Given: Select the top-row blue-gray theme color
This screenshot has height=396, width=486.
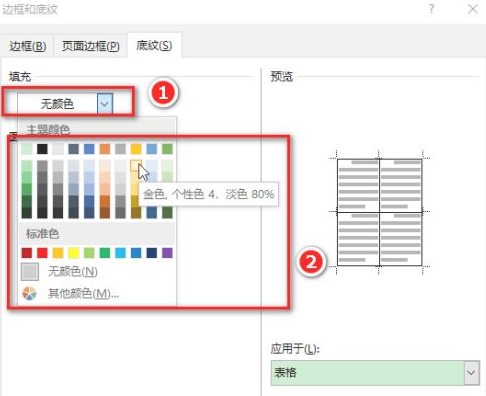Looking at the screenshot, I should tap(73, 149).
